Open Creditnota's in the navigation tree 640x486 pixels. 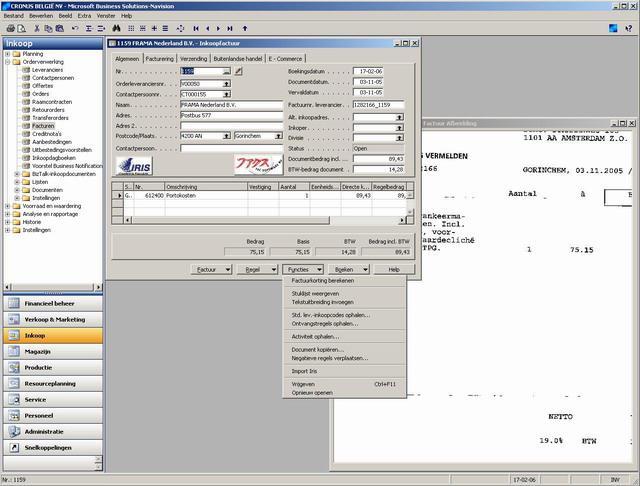tap(47, 134)
